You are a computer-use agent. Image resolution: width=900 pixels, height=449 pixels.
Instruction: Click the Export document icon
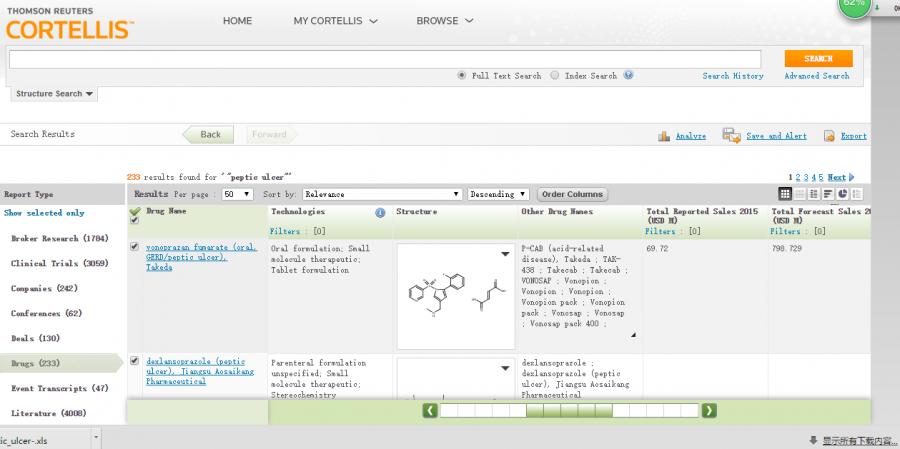829,136
